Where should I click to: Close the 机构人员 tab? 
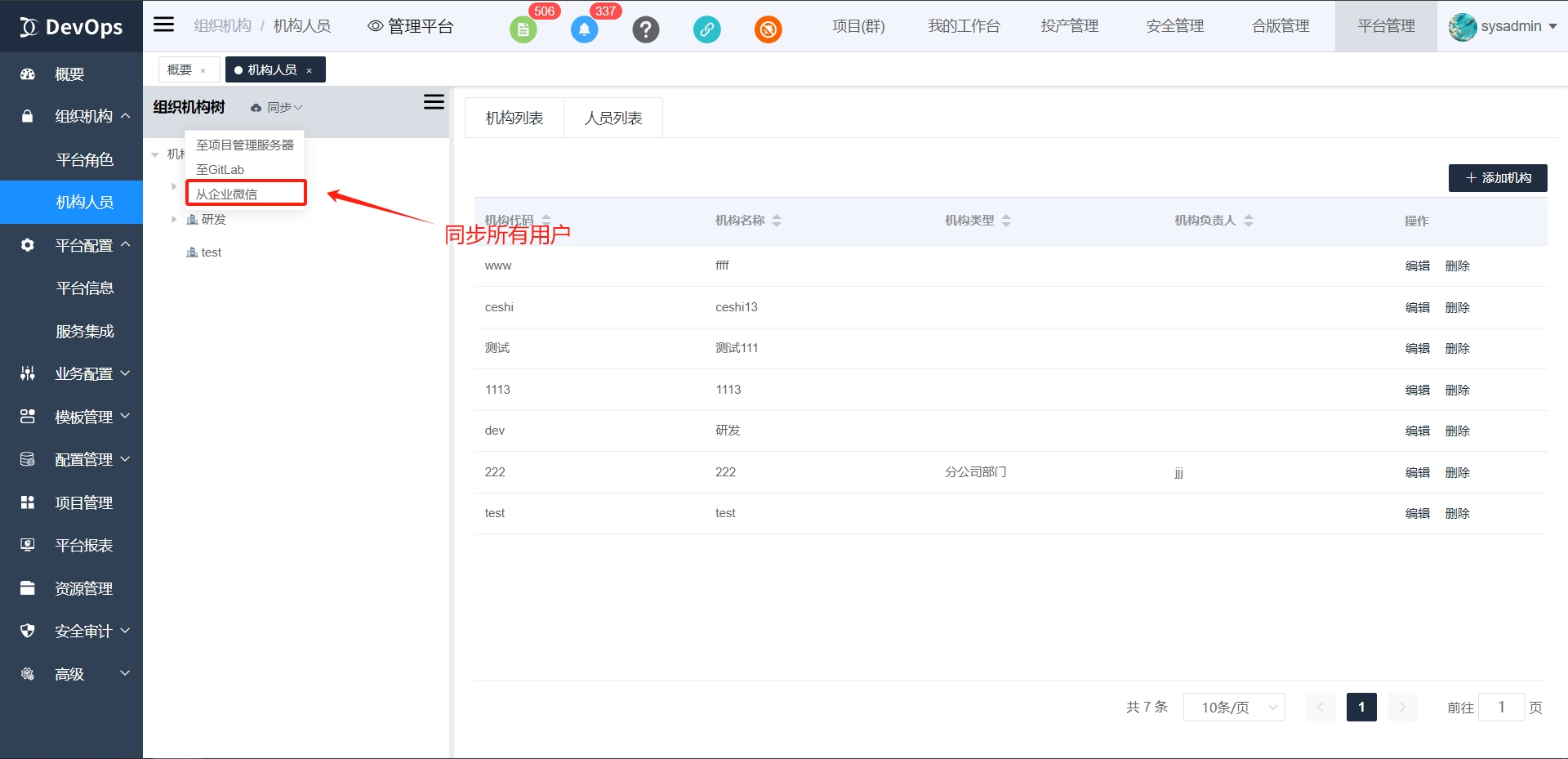[310, 71]
